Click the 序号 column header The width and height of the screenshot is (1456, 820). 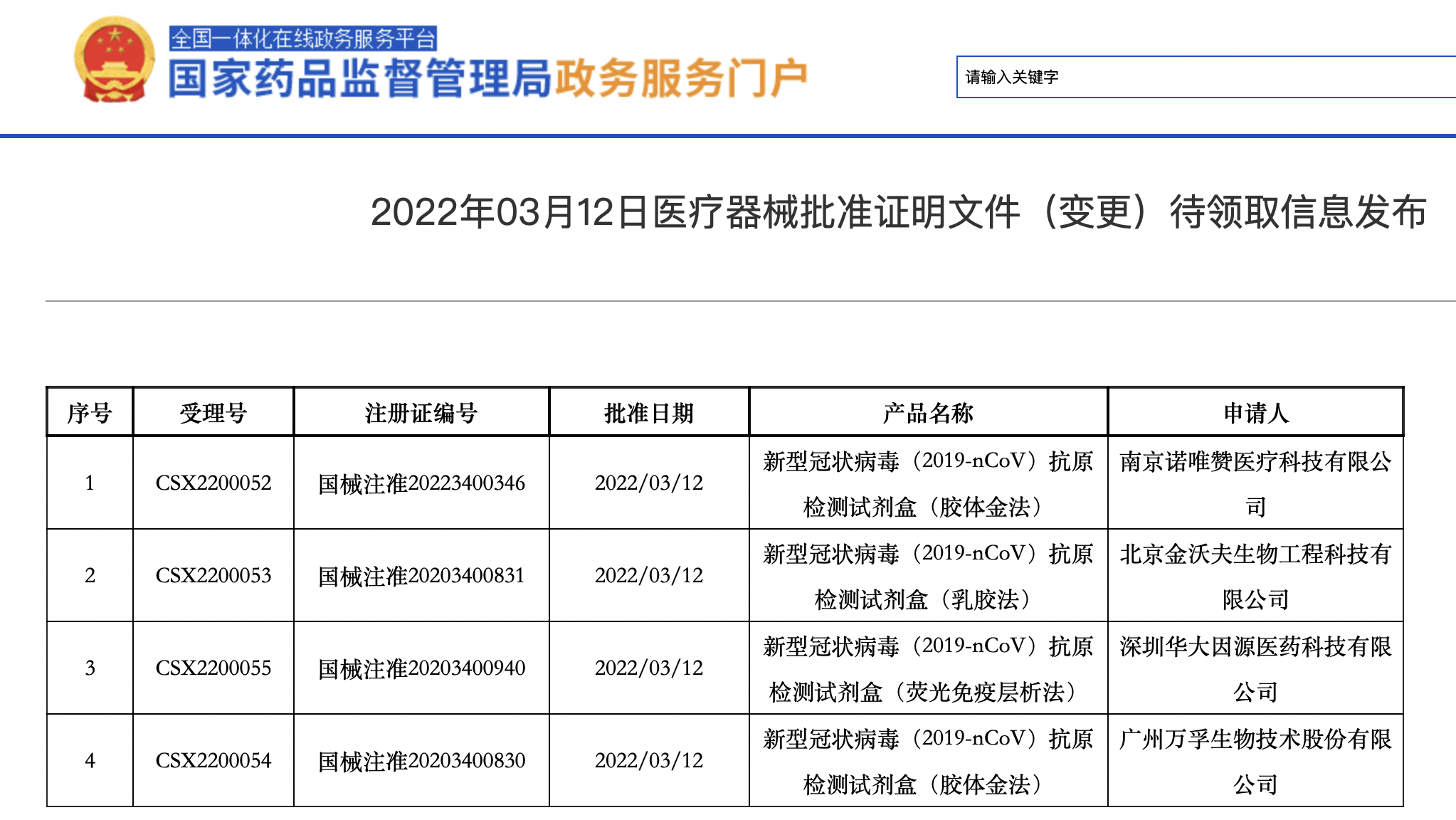[90, 412]
